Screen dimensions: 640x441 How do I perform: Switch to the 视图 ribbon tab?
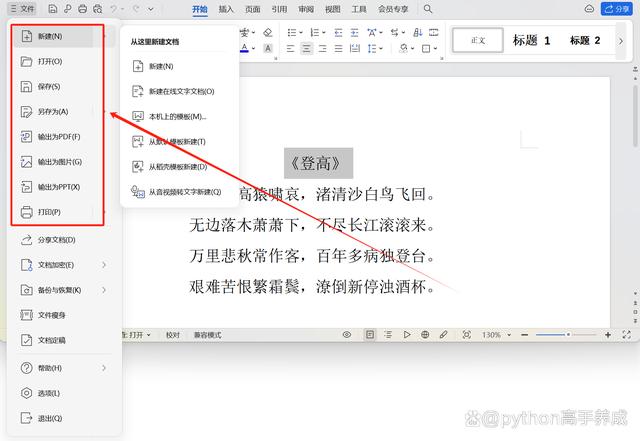point(333,9)
